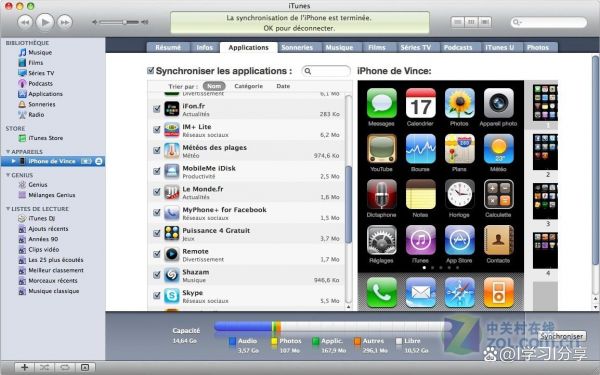Open the iTunes U tab
The width and height of the screenshot is (600, 375).
pyautogui.click(x=500, y=47)
